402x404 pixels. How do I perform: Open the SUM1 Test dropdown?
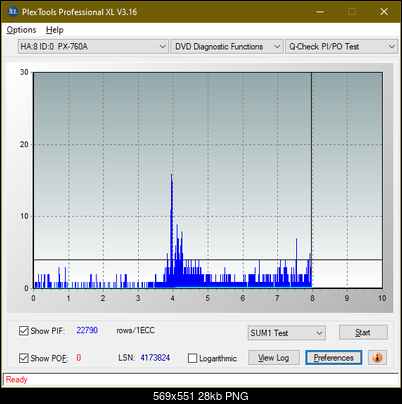click(x=287, y=333)
